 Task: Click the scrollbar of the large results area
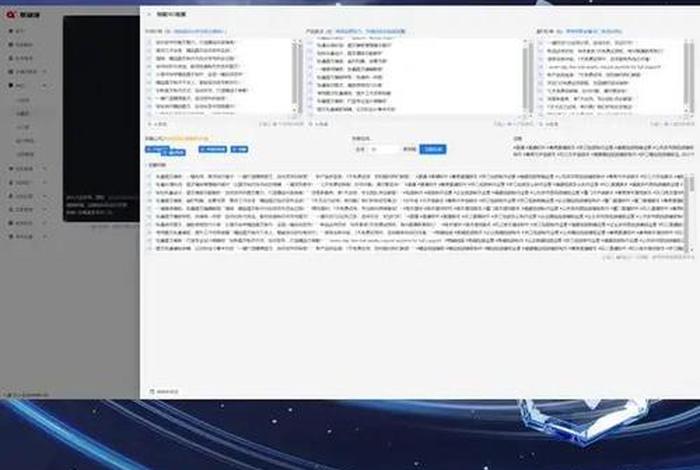pyautogui.click(x=692, y=212)
